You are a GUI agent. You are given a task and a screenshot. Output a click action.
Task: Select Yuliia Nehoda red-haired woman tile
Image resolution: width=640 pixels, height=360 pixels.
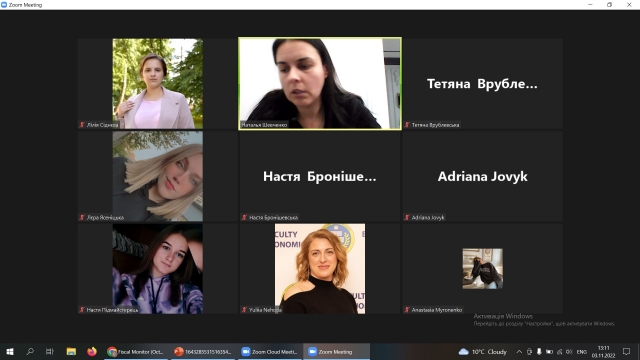point(320,269)
